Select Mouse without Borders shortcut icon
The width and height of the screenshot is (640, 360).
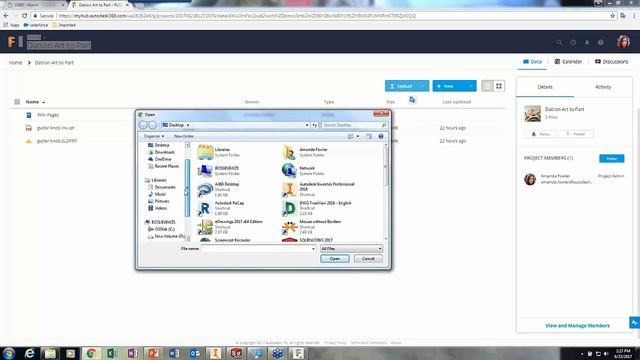click(x=289, y=227)
